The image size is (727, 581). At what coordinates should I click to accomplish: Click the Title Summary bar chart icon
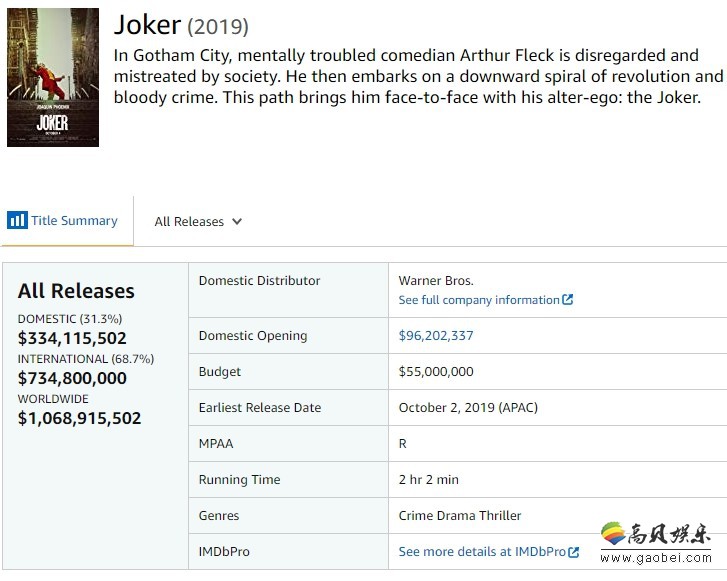click(17, 220)
